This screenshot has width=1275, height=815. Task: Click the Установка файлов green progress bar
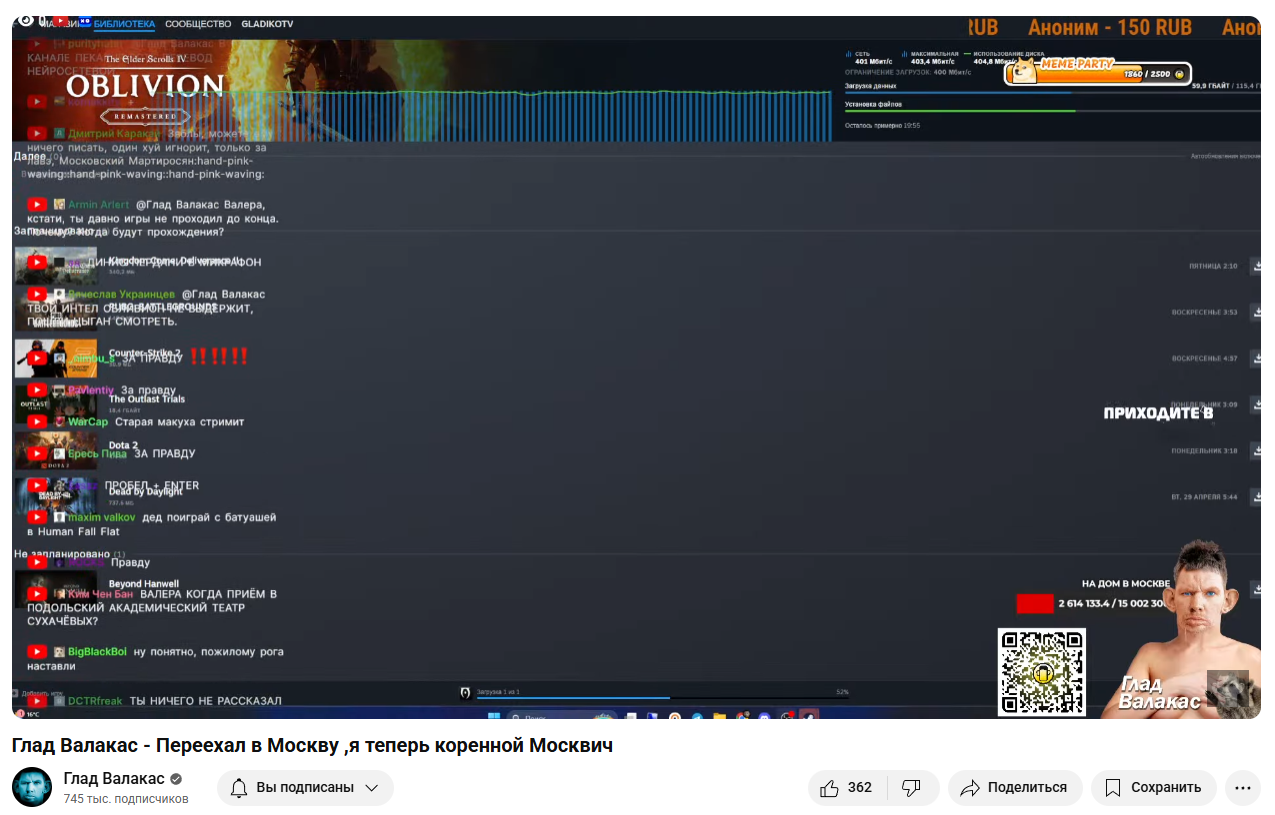[1052, 111]
